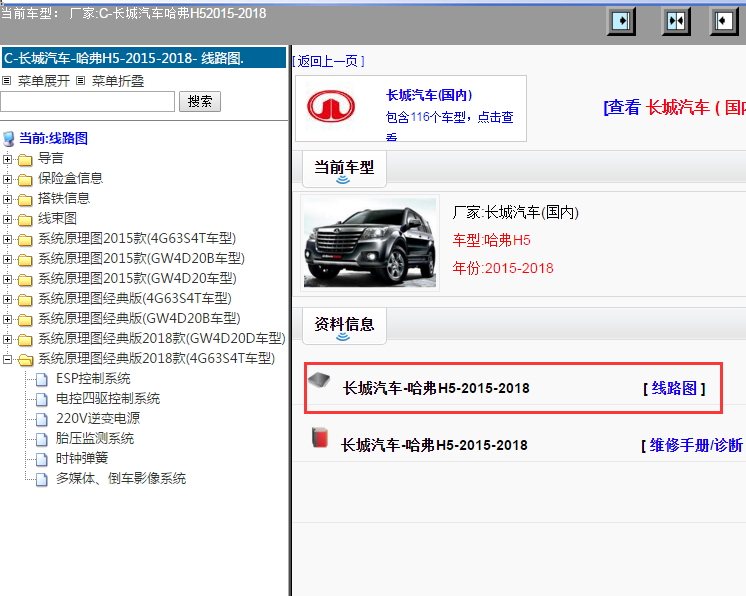Click the 长城汽车(国内) brand link

[429, 95]
